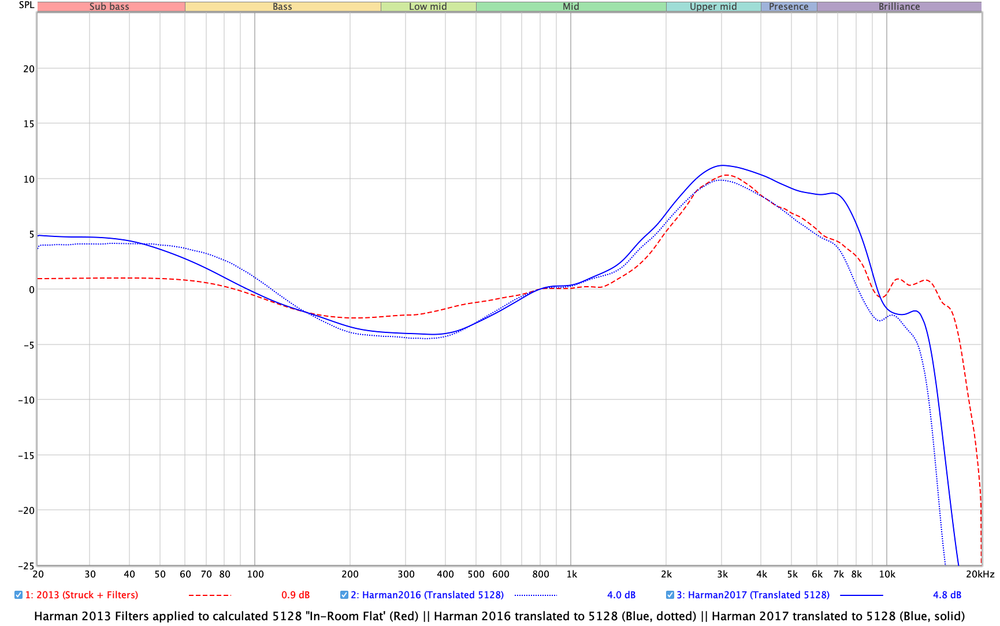Click the Low mid band label
The image size is (1000, 626).
(428, 6)
